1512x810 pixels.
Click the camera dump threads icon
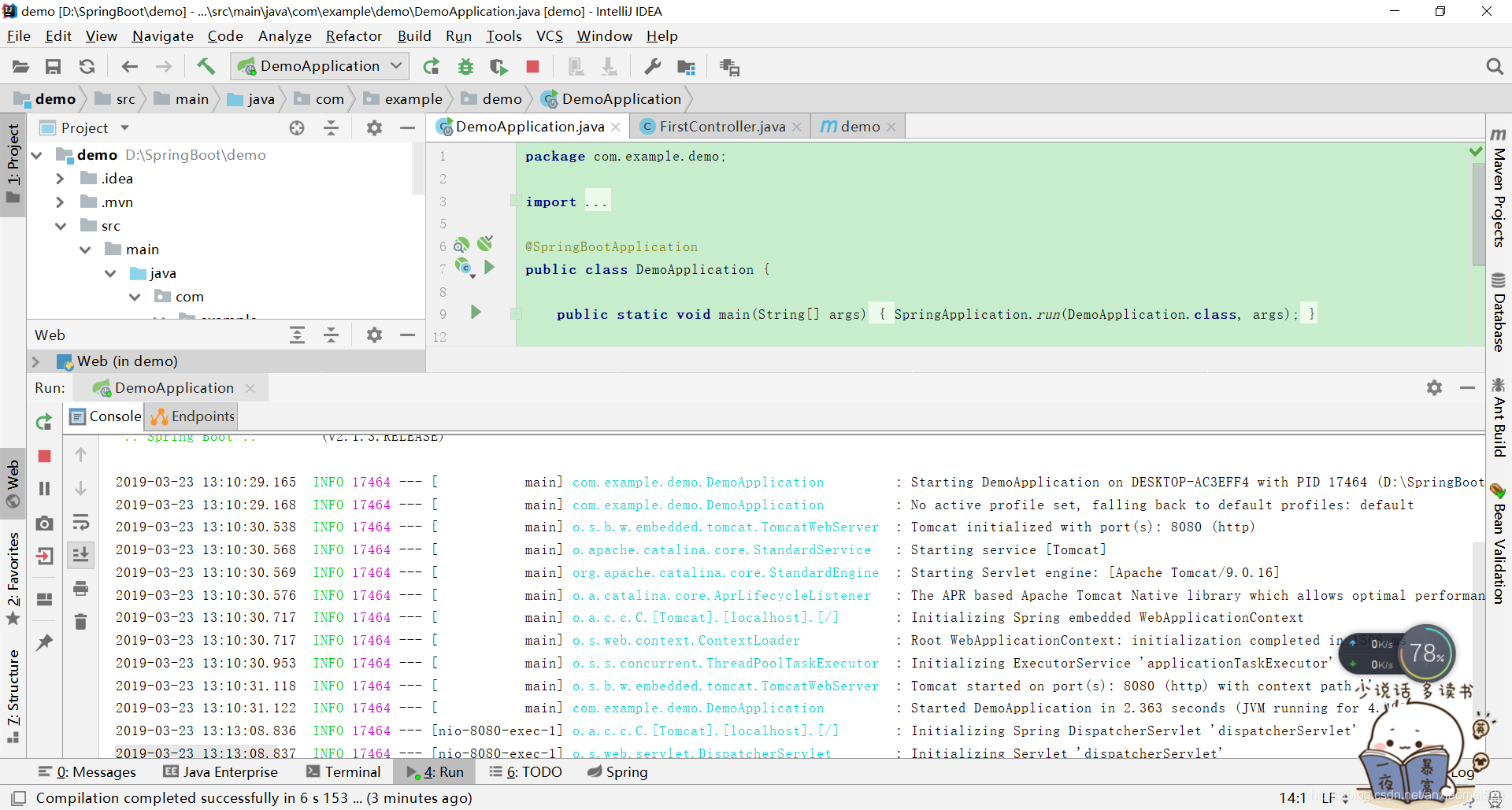coord(44,523)
